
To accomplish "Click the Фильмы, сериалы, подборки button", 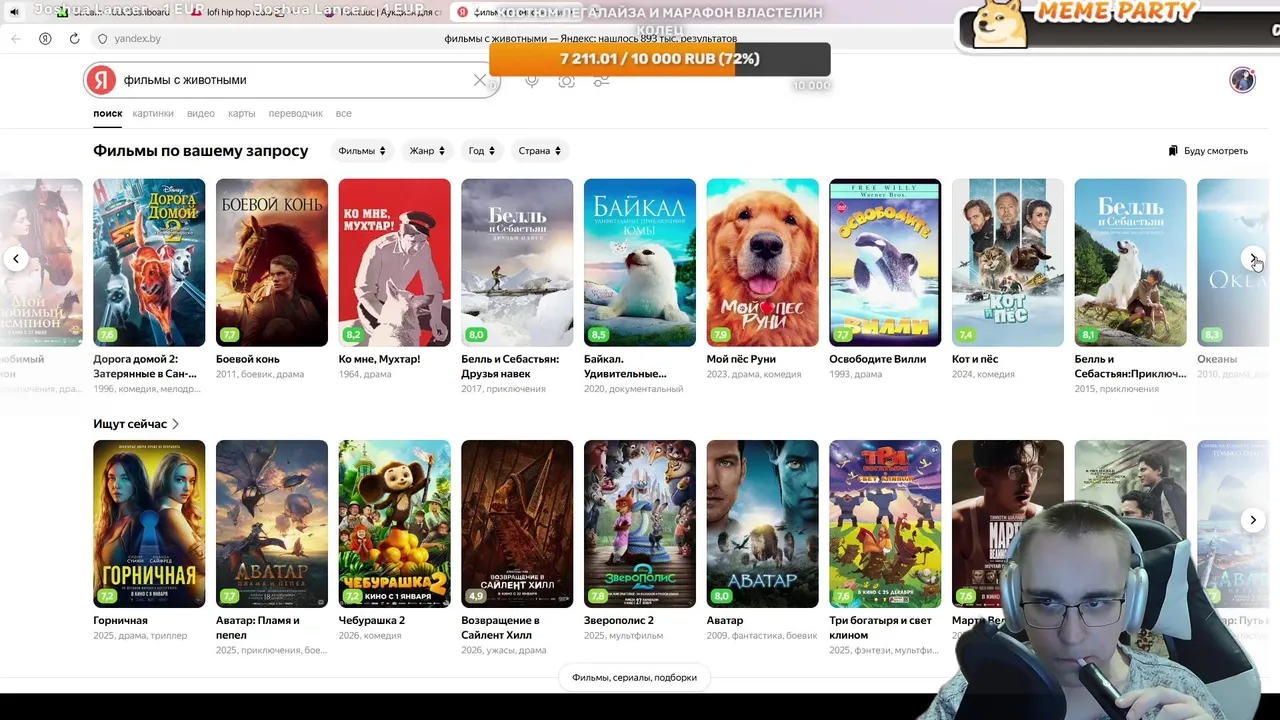I will point(634,677).
